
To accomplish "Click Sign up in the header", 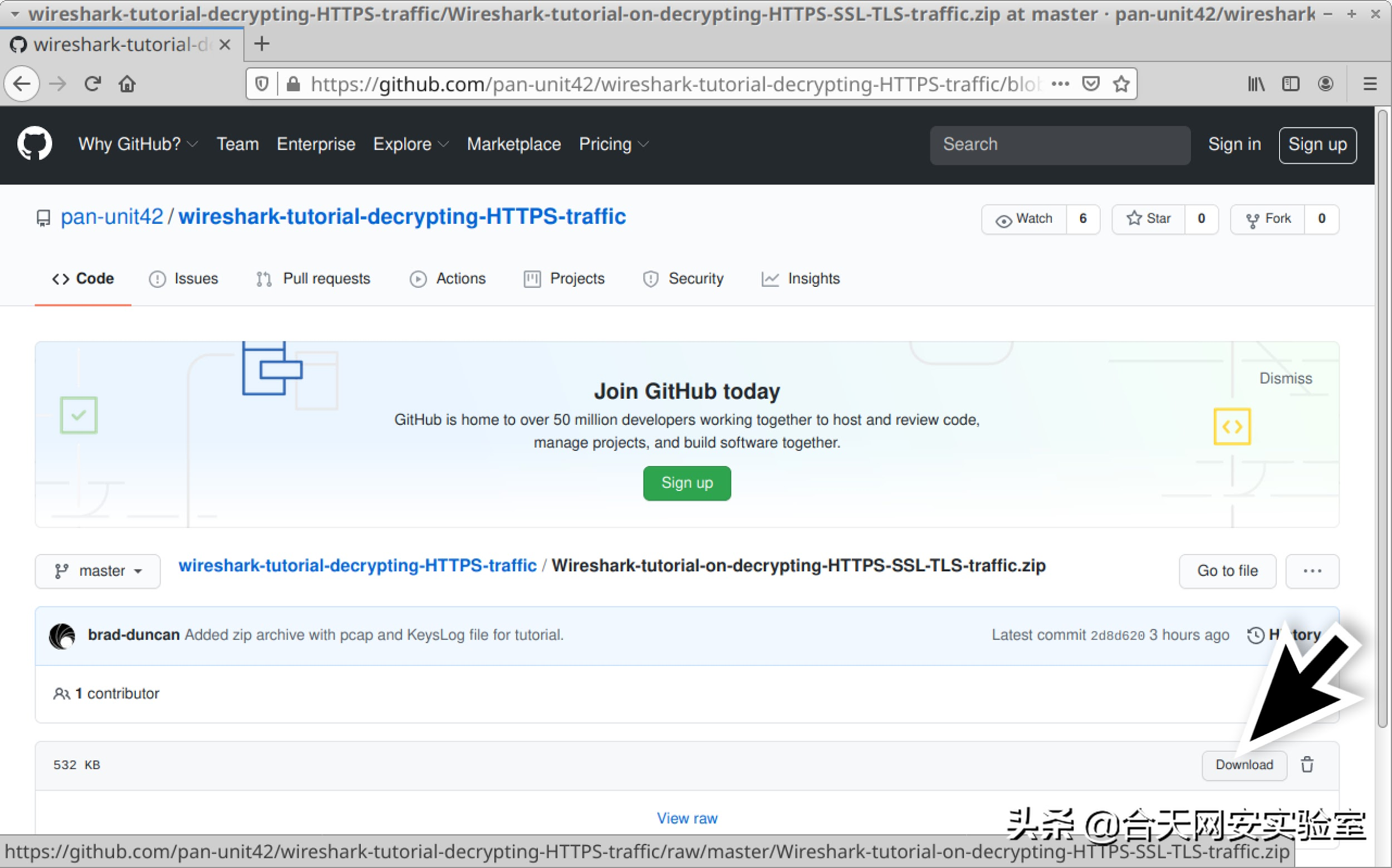I will coord(1317,145).
